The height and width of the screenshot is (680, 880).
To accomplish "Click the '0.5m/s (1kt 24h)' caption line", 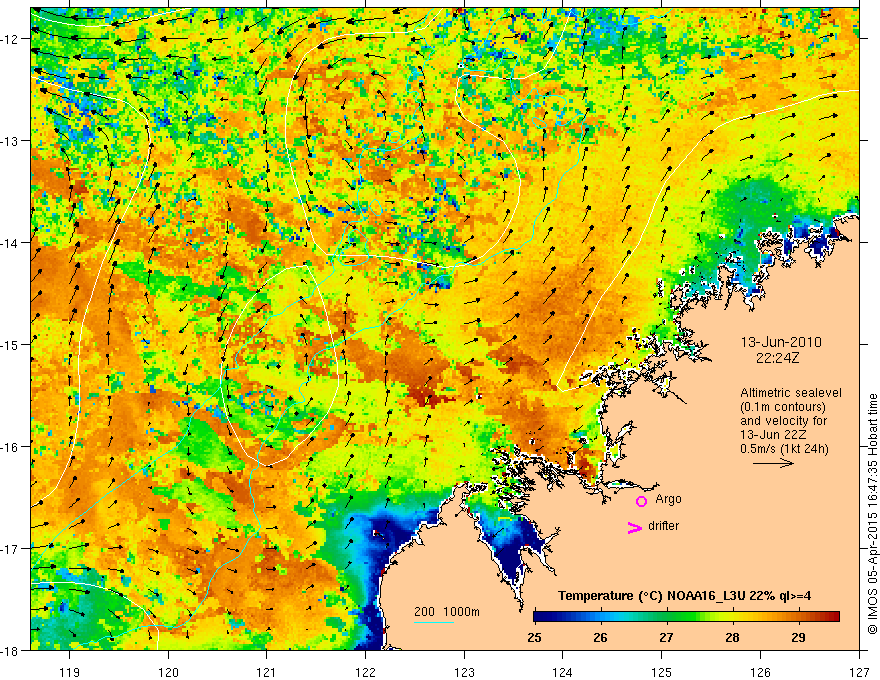I will coord(784,449).
